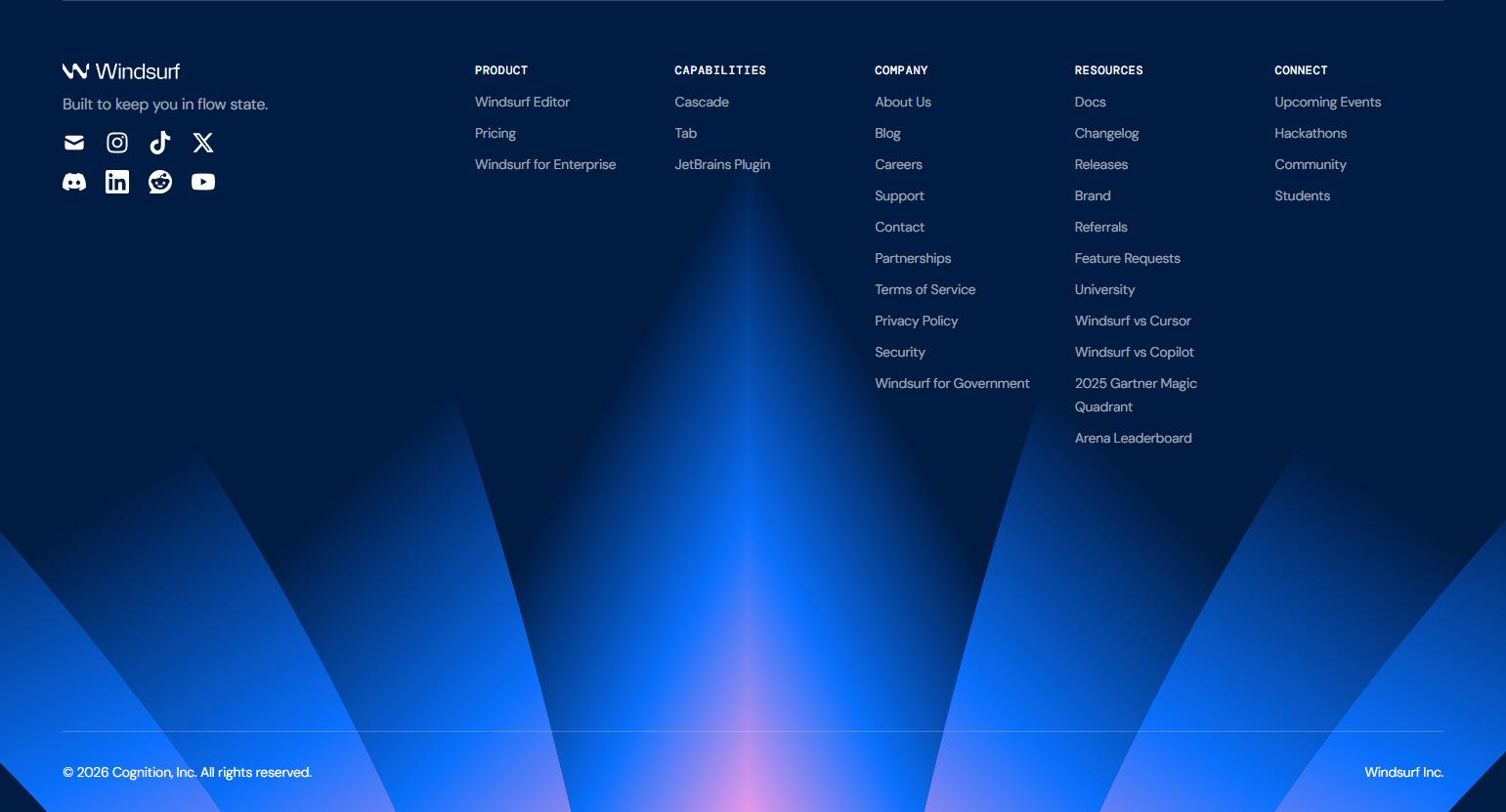Click the LinkedIn icon
Viewport: 1506px width, 812px height.
pos(117,182)
